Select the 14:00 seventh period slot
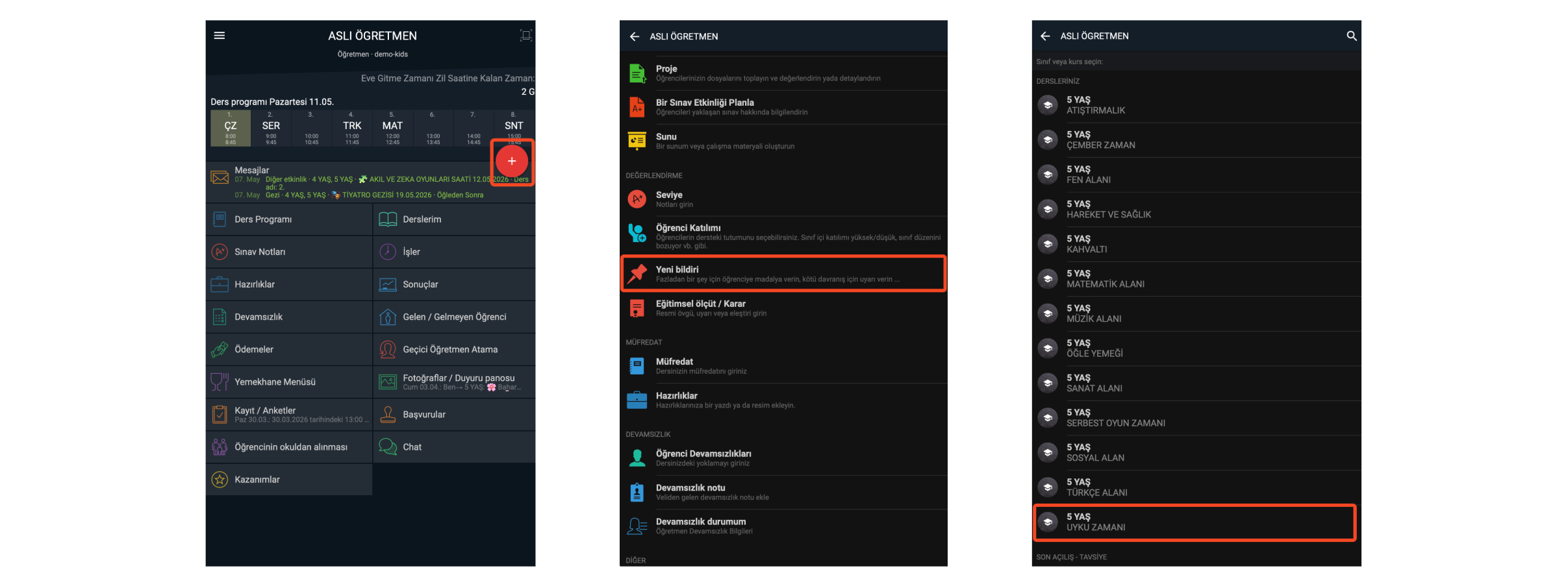1568x588 pixels. click(474, 128)
